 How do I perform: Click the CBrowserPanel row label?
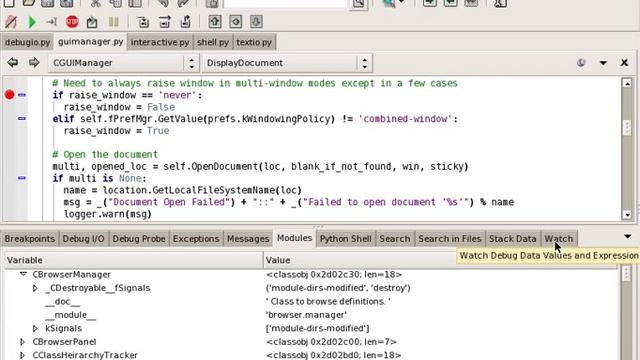click(64, 342)
